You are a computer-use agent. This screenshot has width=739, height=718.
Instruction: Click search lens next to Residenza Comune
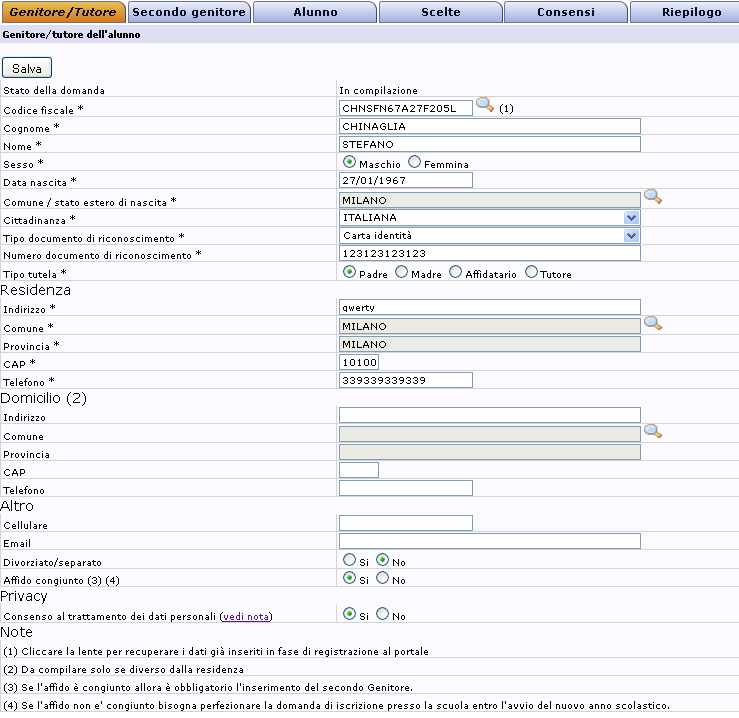click(x=652, y=323)
